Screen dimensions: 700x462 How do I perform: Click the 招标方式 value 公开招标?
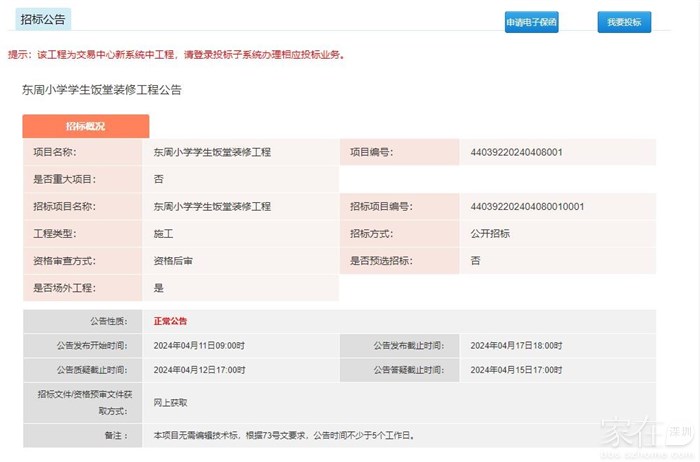(489, 234)
